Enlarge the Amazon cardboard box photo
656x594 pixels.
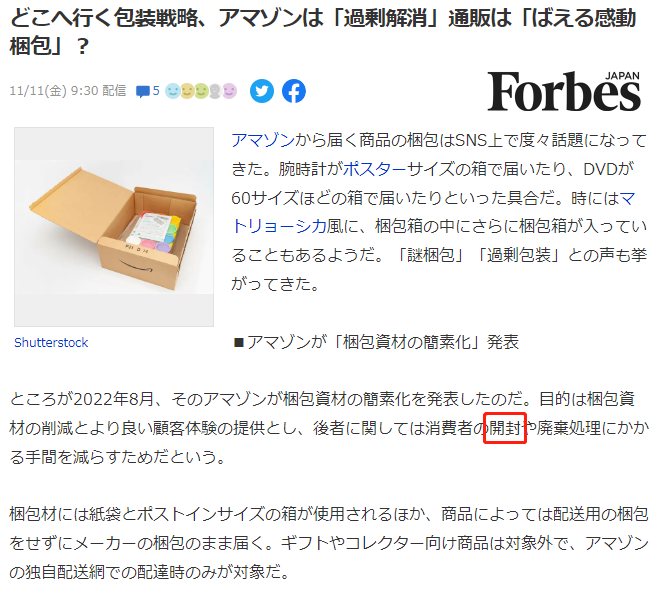click(x=114, y=227)
